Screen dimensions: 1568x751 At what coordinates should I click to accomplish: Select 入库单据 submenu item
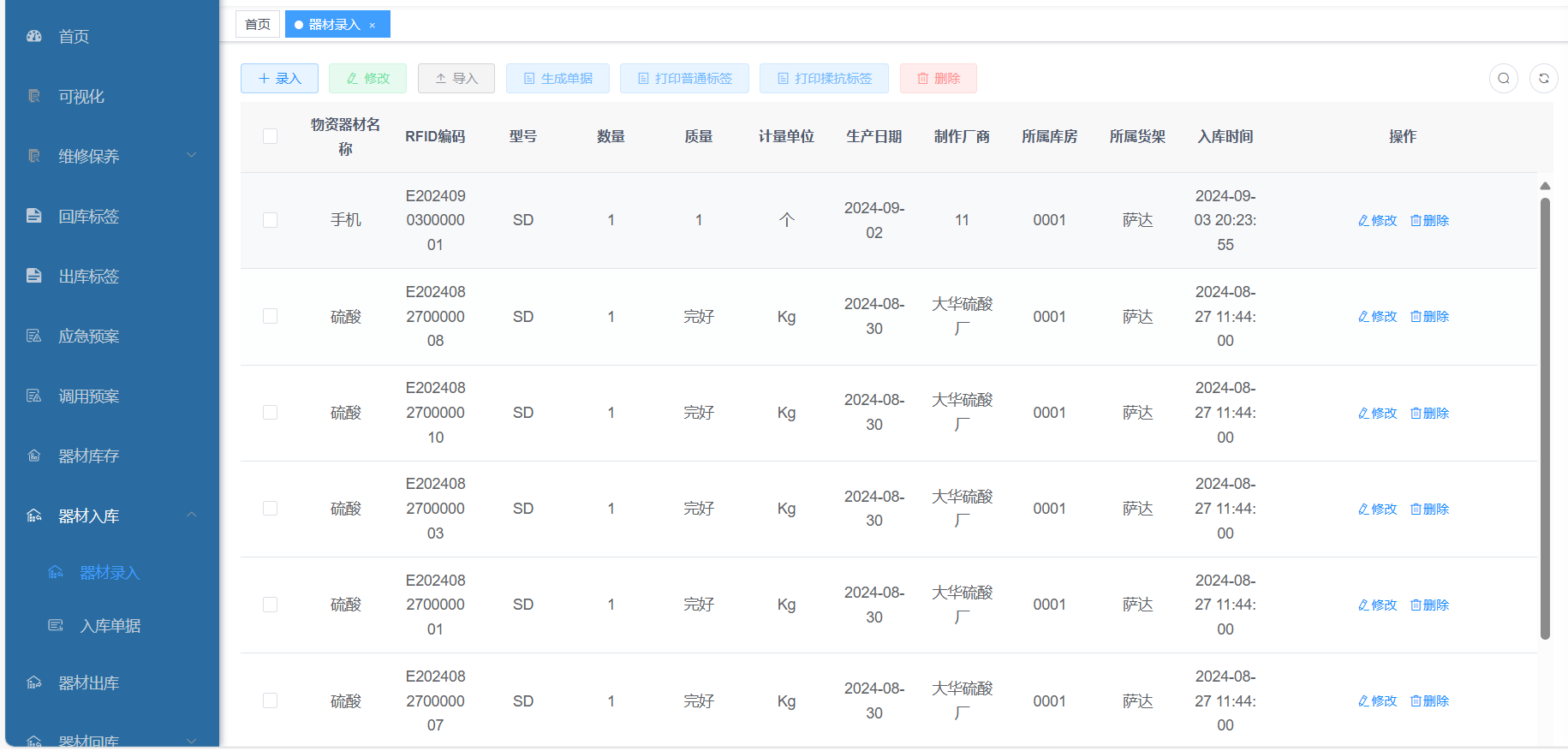(x=110, y=626)
